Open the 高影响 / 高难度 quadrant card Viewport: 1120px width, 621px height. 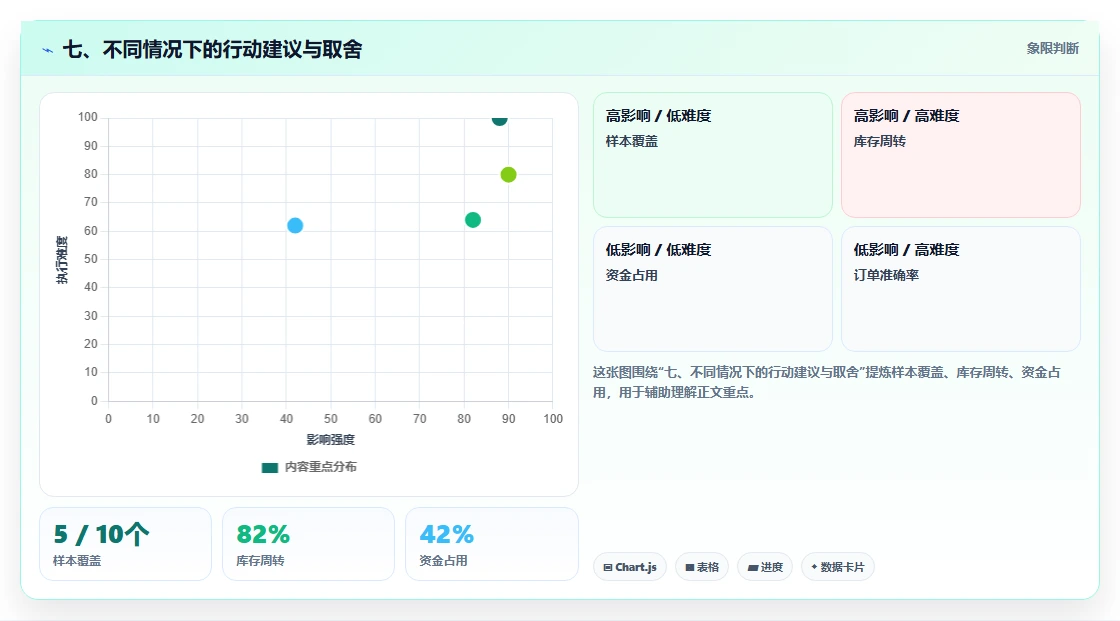coord(961,155)
